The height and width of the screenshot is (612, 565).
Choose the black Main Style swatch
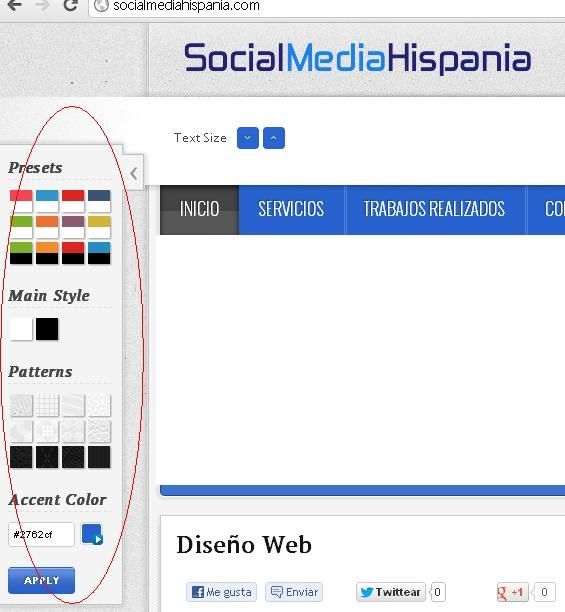point(47,329)
